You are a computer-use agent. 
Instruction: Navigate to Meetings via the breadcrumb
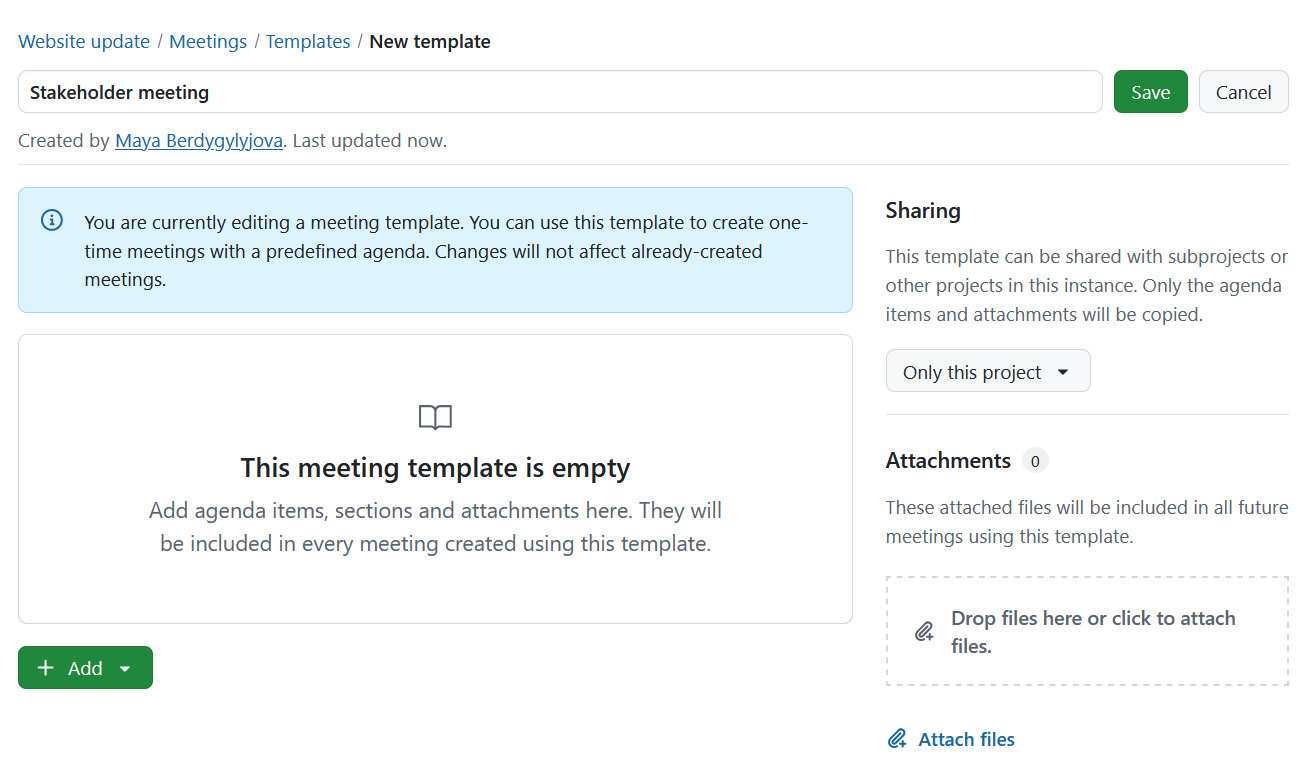[x=207, y=41]
